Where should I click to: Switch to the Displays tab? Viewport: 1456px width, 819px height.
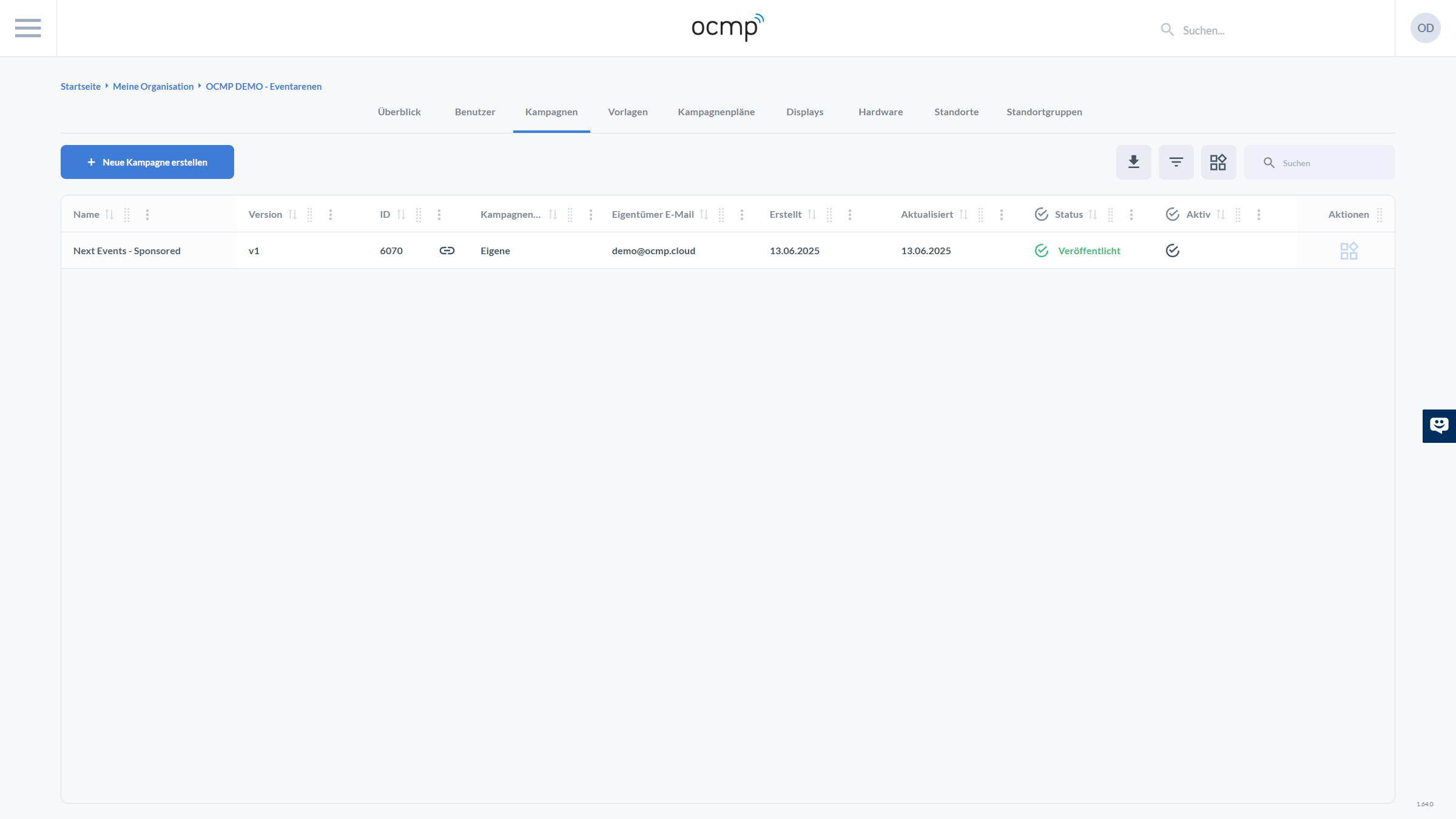pos(804,112)
